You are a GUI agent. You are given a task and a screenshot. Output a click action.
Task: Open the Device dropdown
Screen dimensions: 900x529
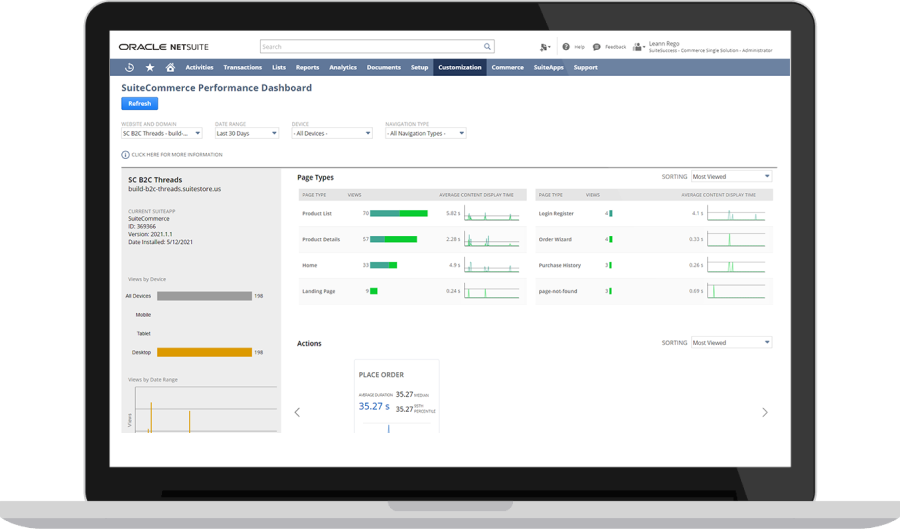332,133
